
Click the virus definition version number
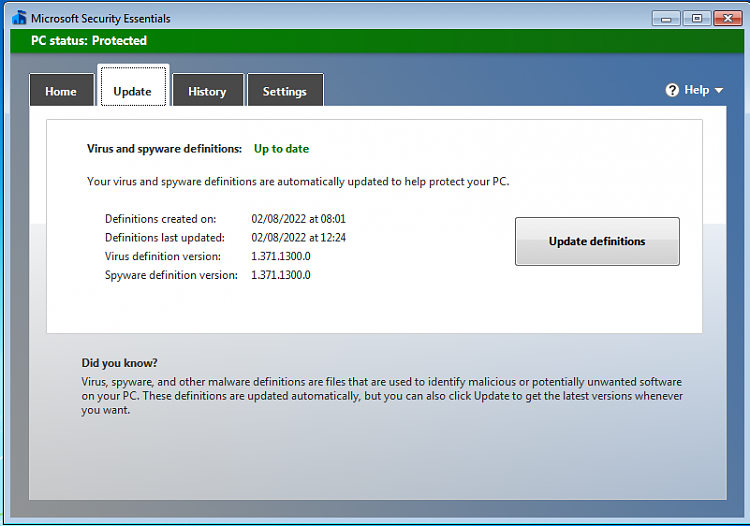coord(281,256)
